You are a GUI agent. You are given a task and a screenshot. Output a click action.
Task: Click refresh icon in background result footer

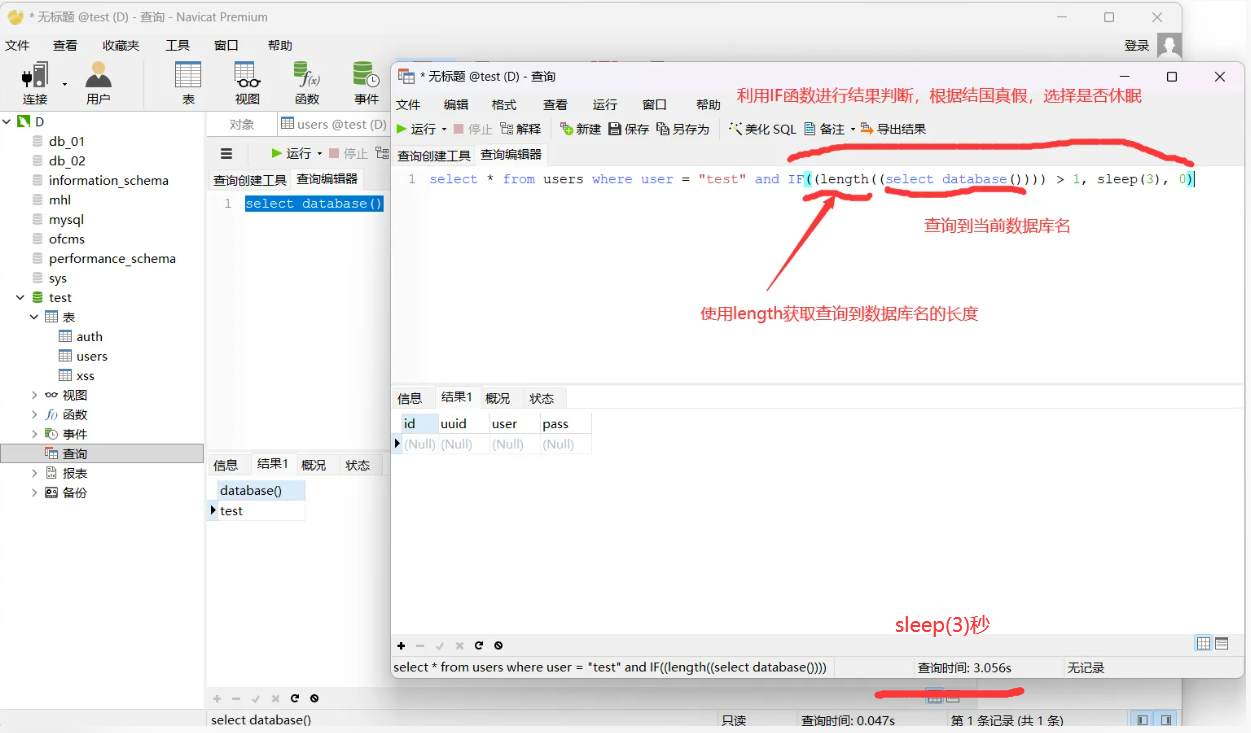point(295,698)
